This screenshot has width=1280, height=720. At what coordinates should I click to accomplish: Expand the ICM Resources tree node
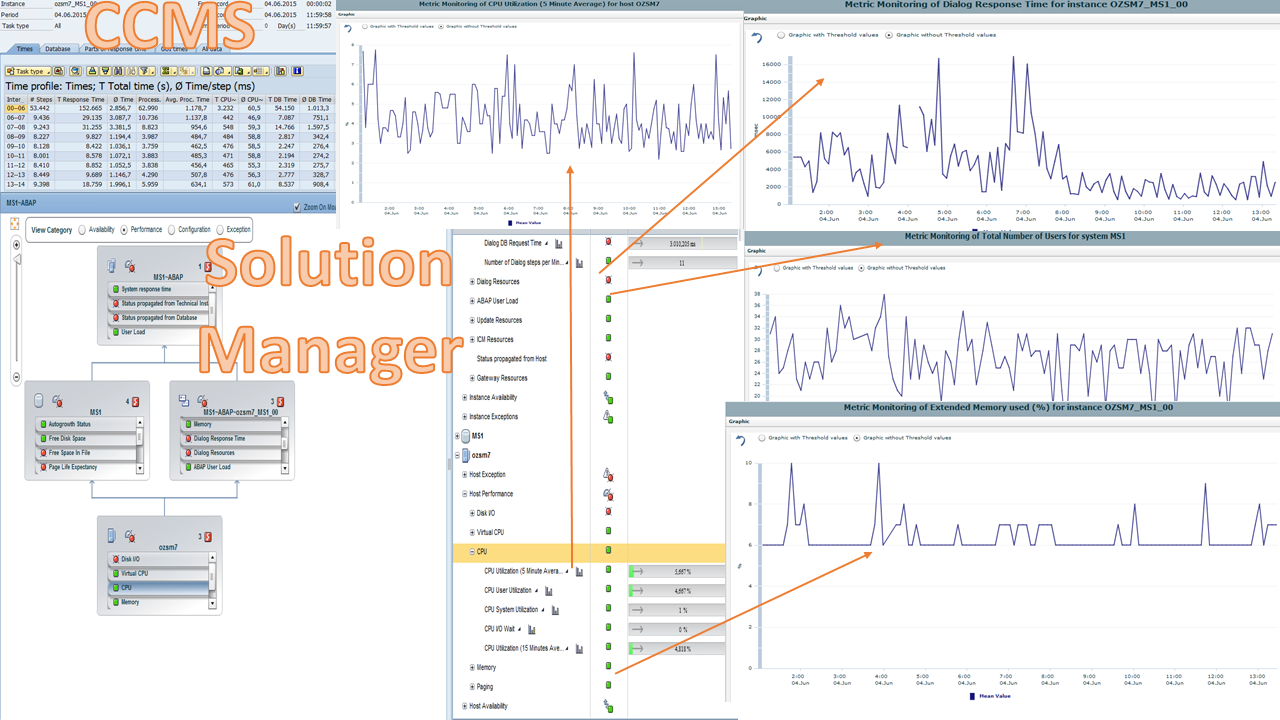point(473,340)
